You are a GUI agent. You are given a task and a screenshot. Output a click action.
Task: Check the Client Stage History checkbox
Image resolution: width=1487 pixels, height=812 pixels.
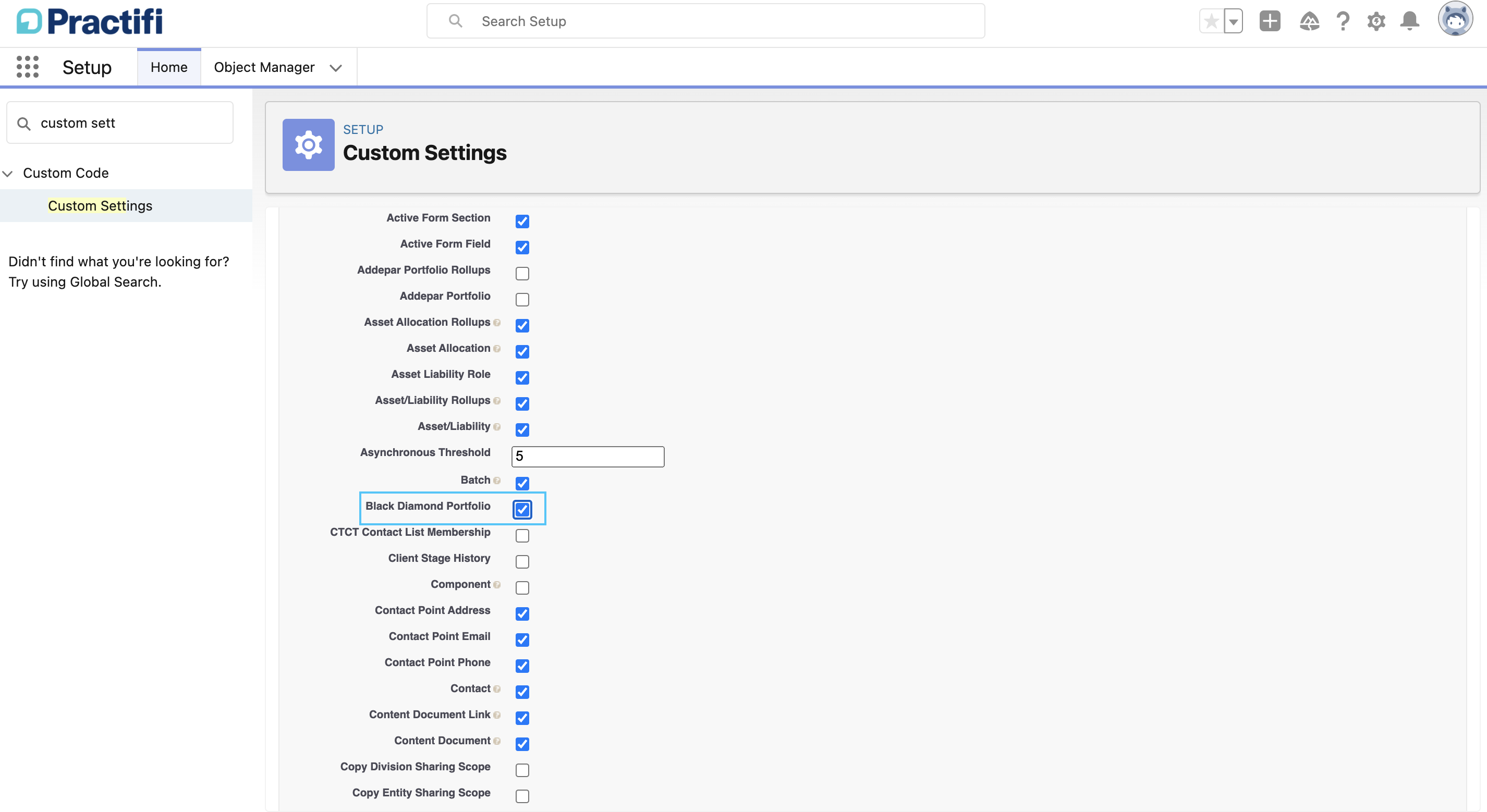pyautogui.click(x=522, y=561)
